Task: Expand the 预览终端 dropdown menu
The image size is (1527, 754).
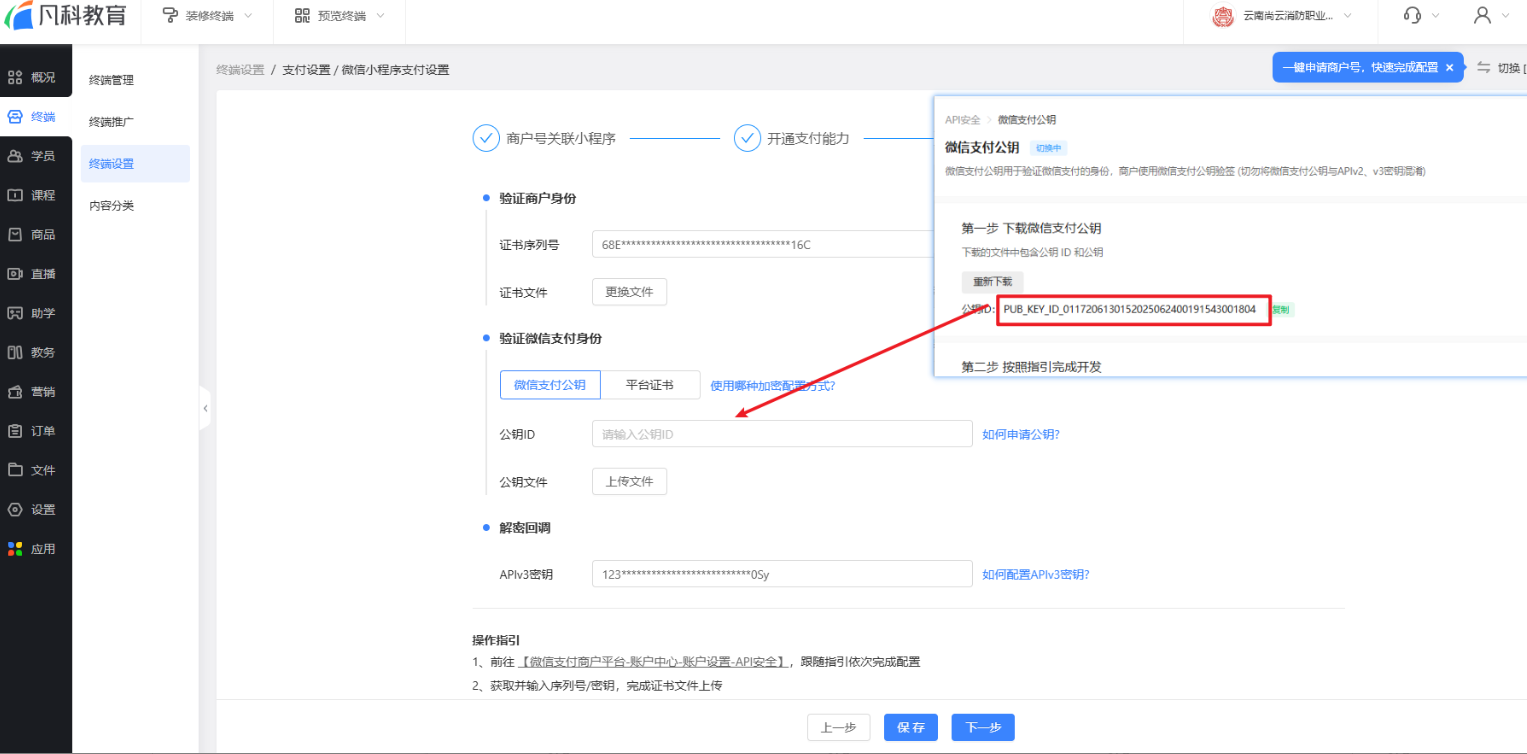Action: pyautogui.click(x=340, y=16)
